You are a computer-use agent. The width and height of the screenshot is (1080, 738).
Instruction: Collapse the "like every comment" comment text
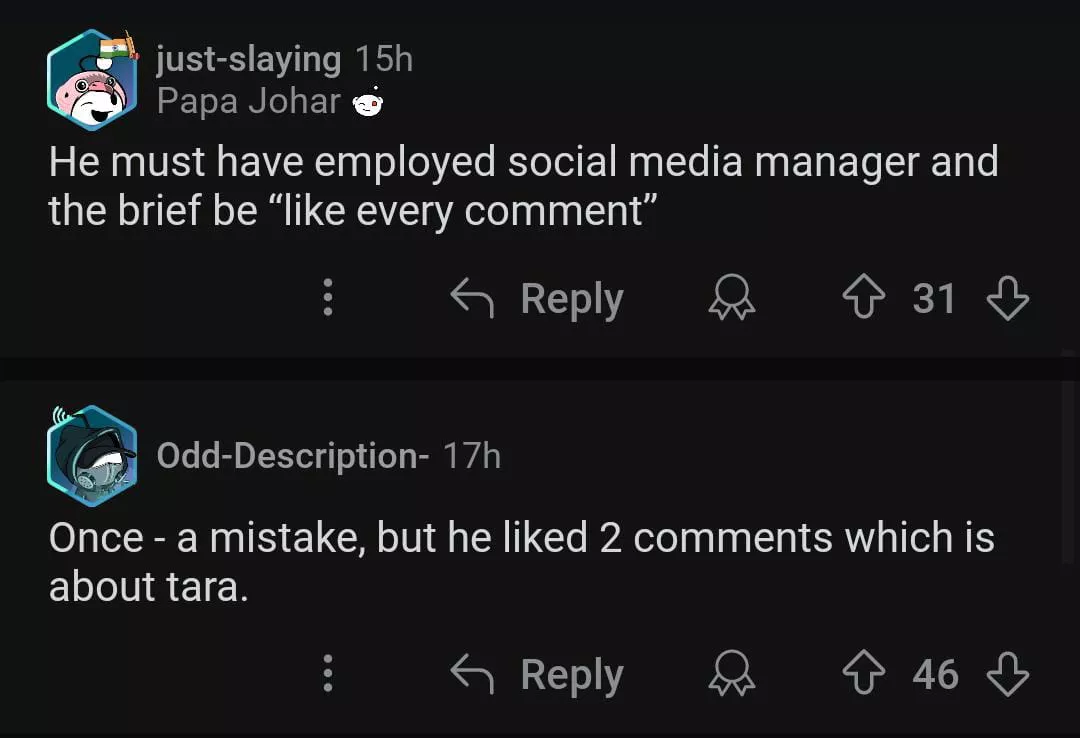click(520, 186)
